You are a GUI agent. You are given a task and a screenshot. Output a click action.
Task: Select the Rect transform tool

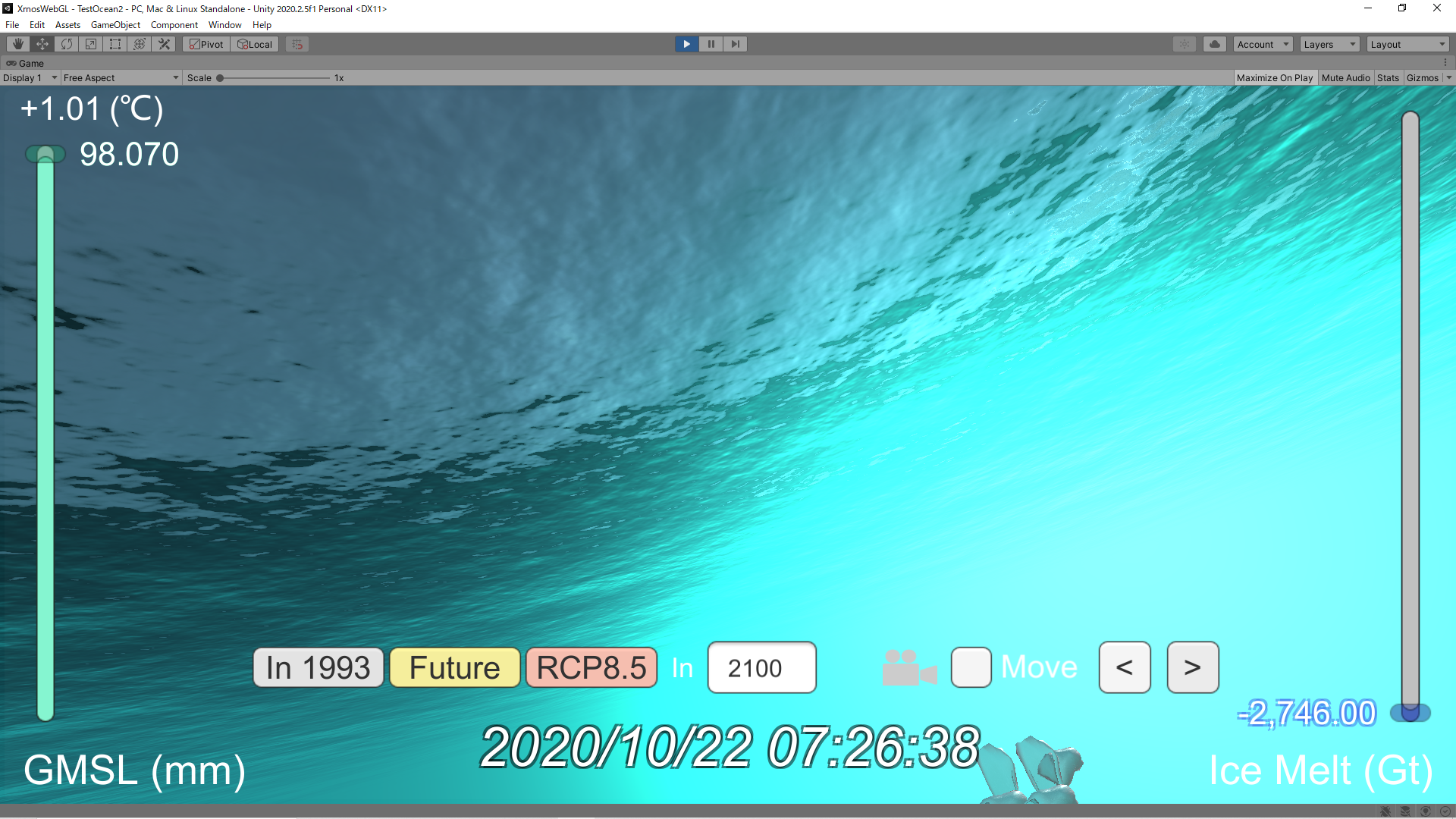115,44
